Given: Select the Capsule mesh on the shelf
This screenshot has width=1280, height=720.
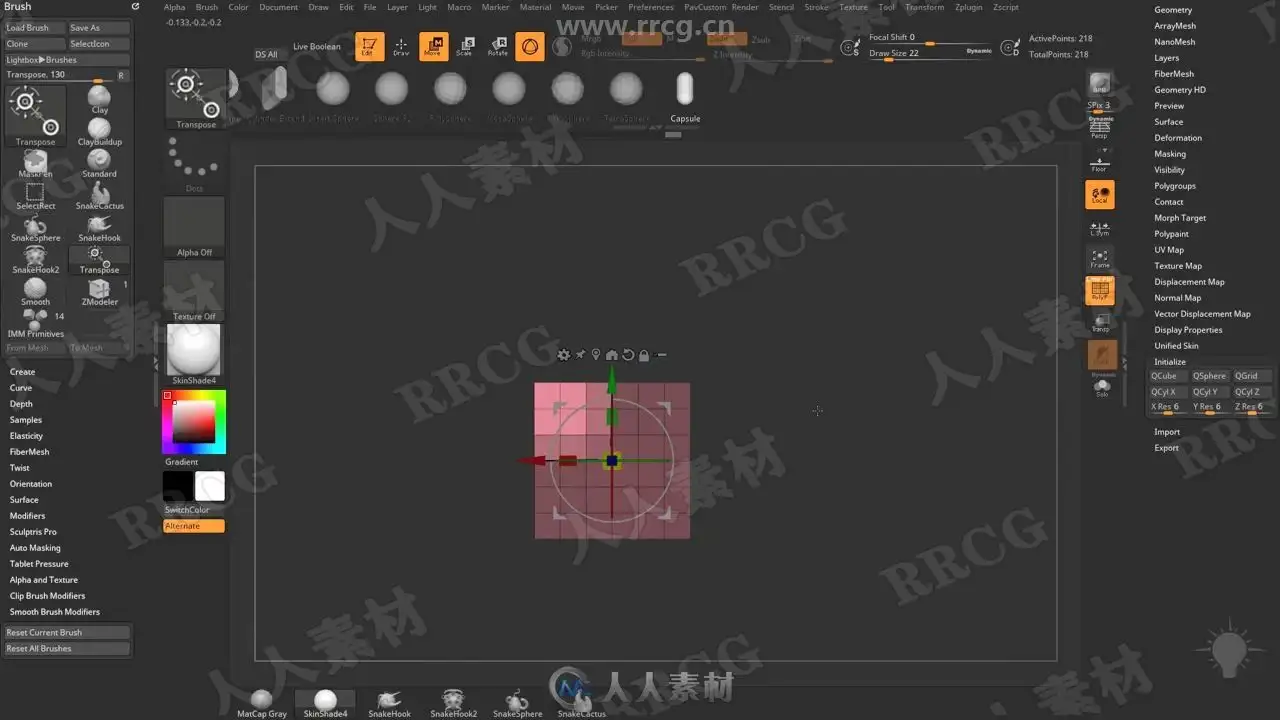Looking at the screenshot, I should [685, 96].
